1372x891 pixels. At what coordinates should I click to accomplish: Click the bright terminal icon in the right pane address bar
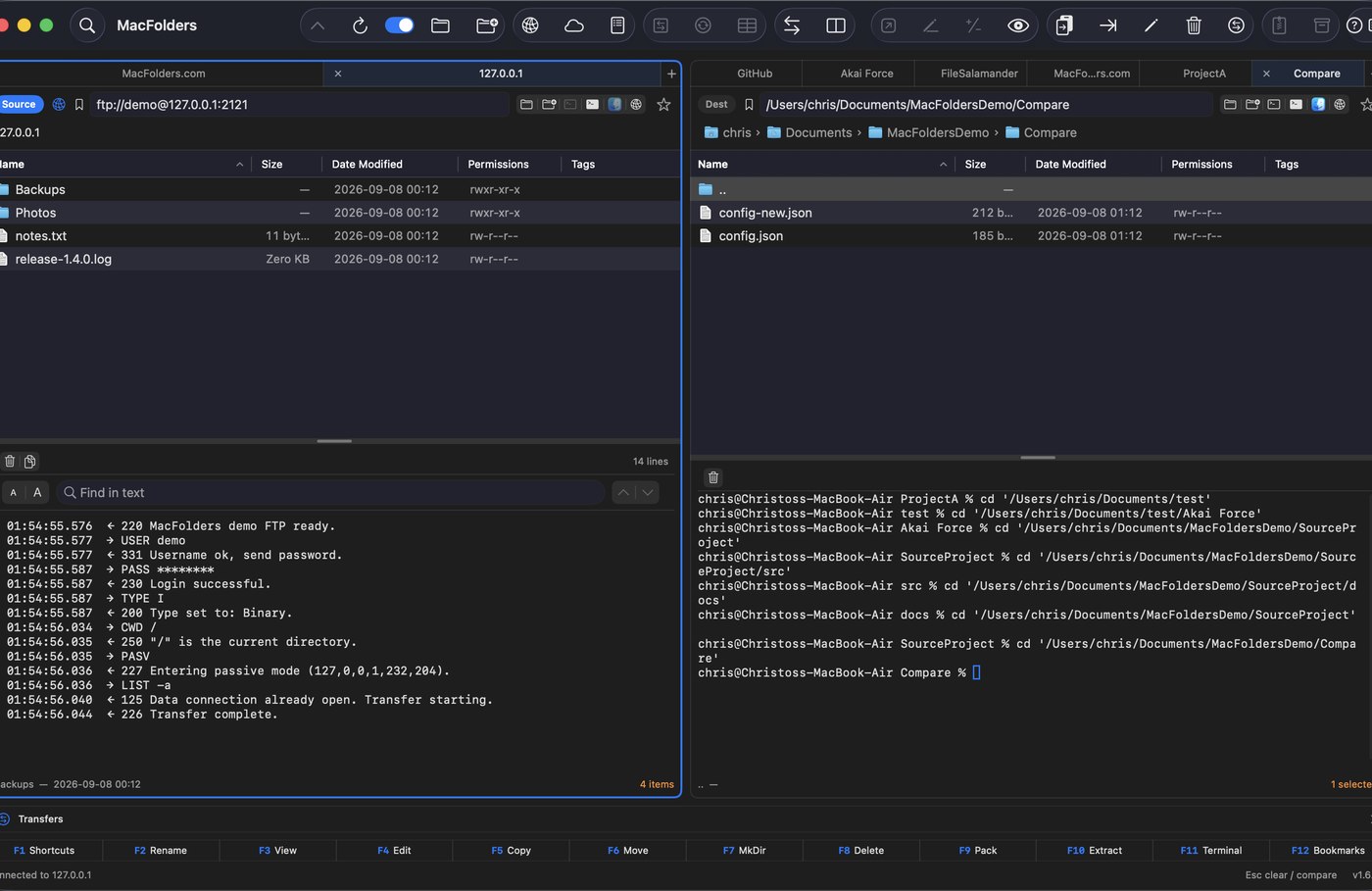(1296, 104)
